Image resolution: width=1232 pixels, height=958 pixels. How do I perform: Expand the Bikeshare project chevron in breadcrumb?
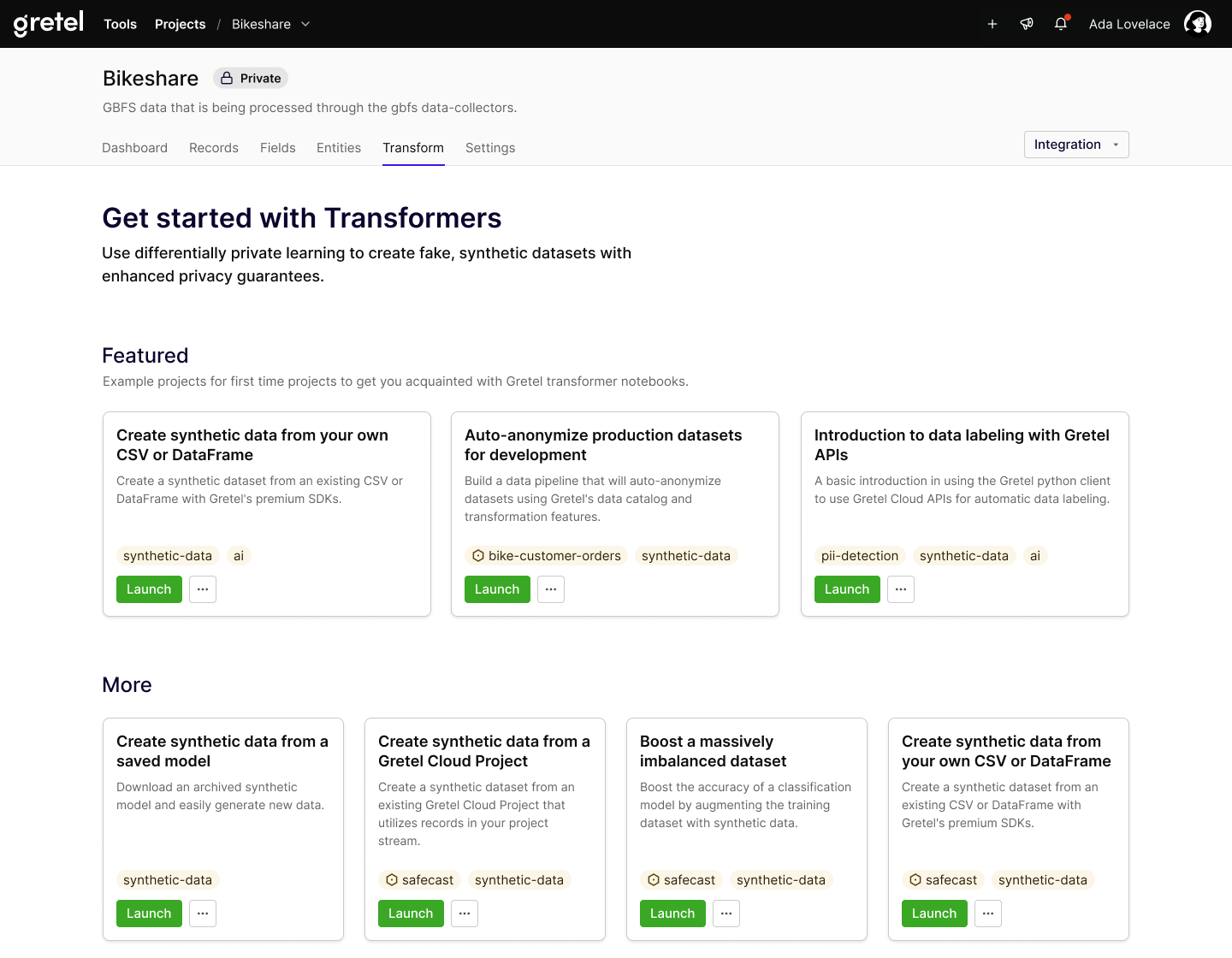click(305, 24)
